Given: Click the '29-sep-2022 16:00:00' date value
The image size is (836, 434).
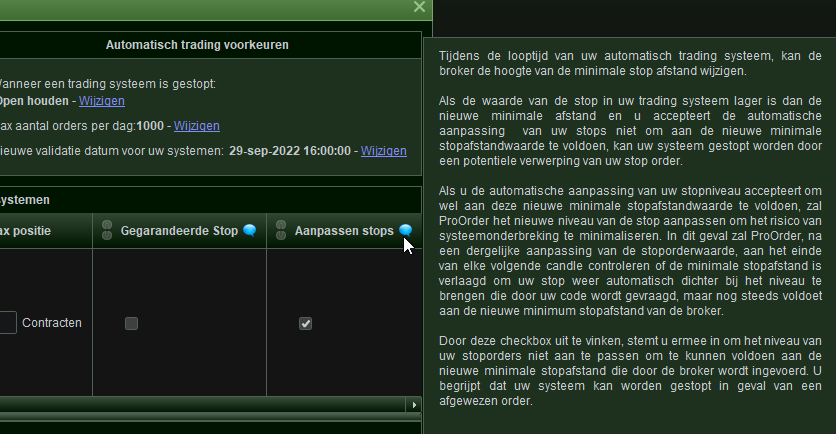Looking at the screenshot, I should tap(290, 151).
